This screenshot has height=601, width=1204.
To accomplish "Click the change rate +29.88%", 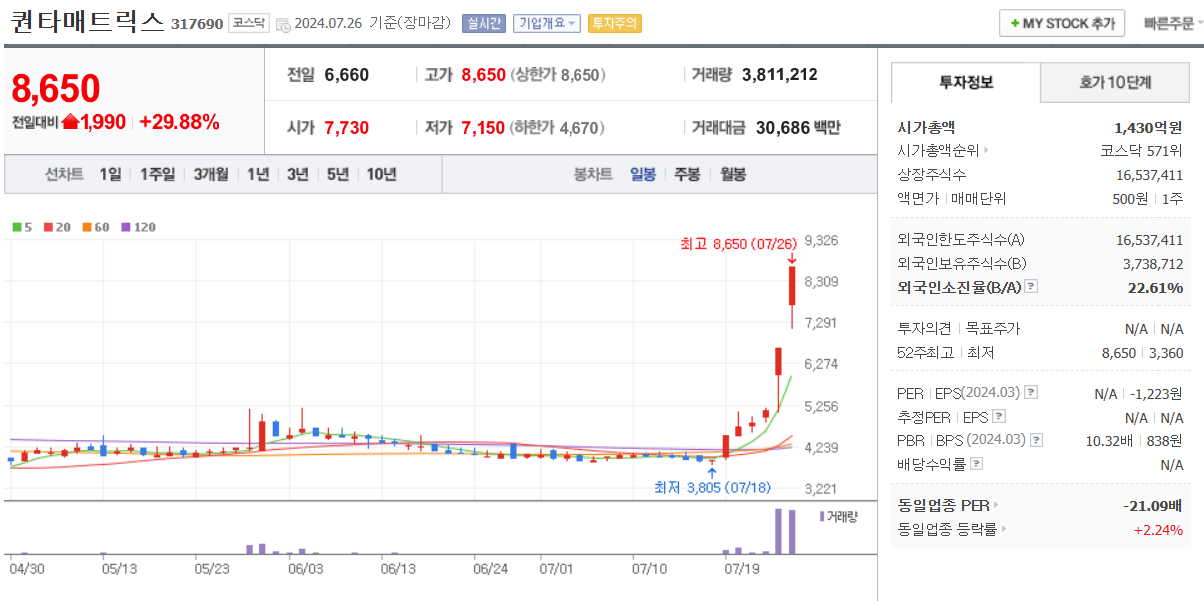I will tap(179, 122).
